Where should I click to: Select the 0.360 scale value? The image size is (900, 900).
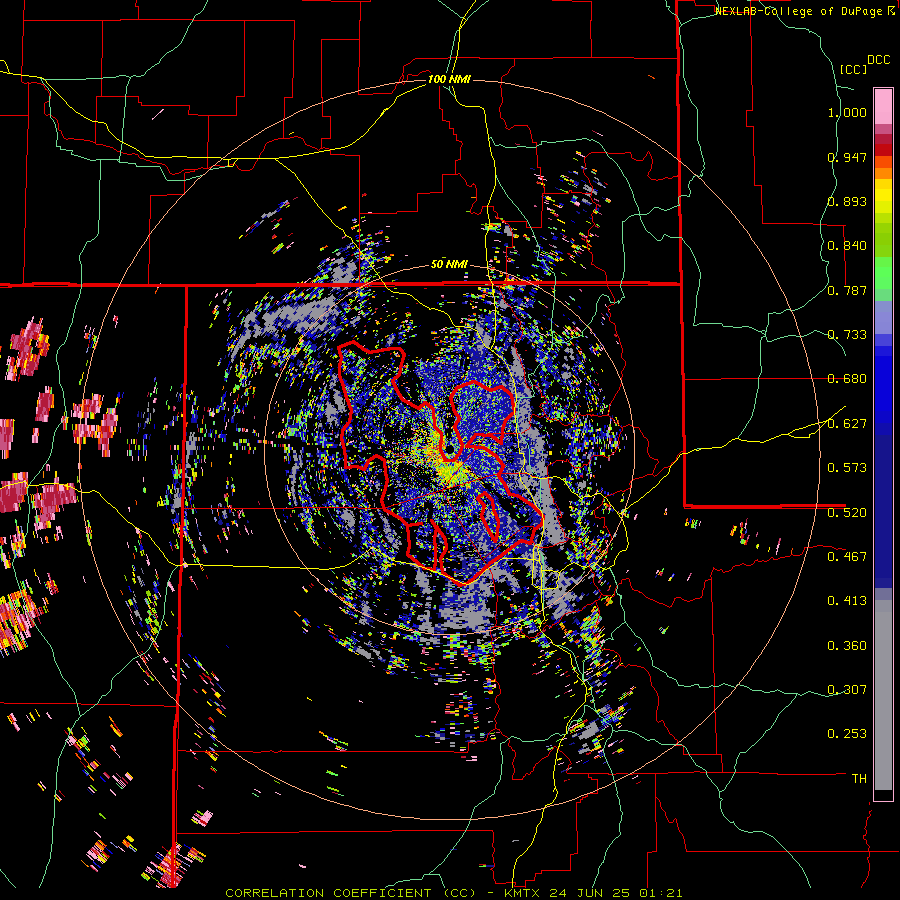[847, 646]
